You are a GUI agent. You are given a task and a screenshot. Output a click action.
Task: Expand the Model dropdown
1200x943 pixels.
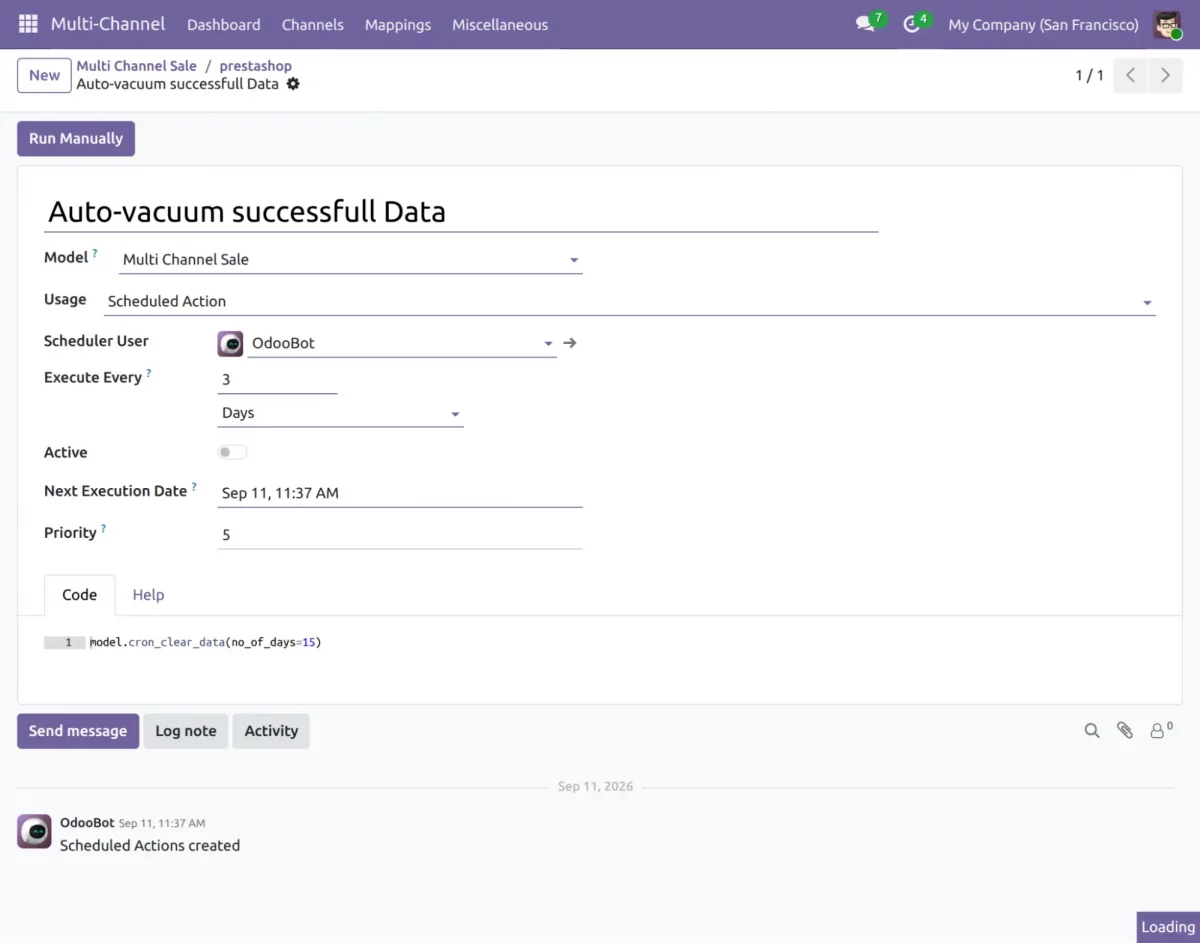pos(574,260)
